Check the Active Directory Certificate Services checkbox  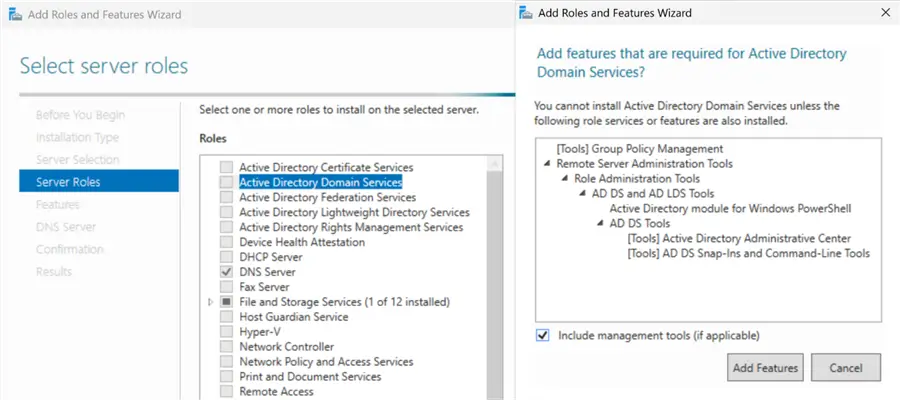pos(227,168)
